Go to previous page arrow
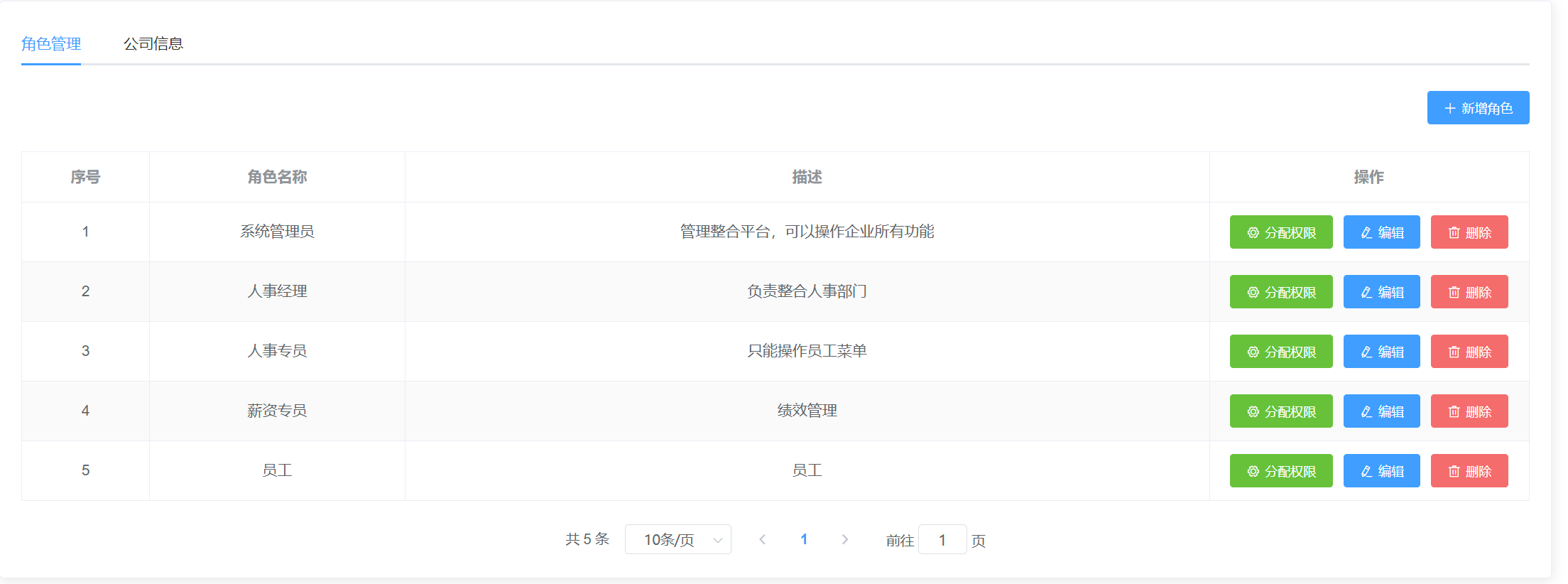 (x=762, y=540)
